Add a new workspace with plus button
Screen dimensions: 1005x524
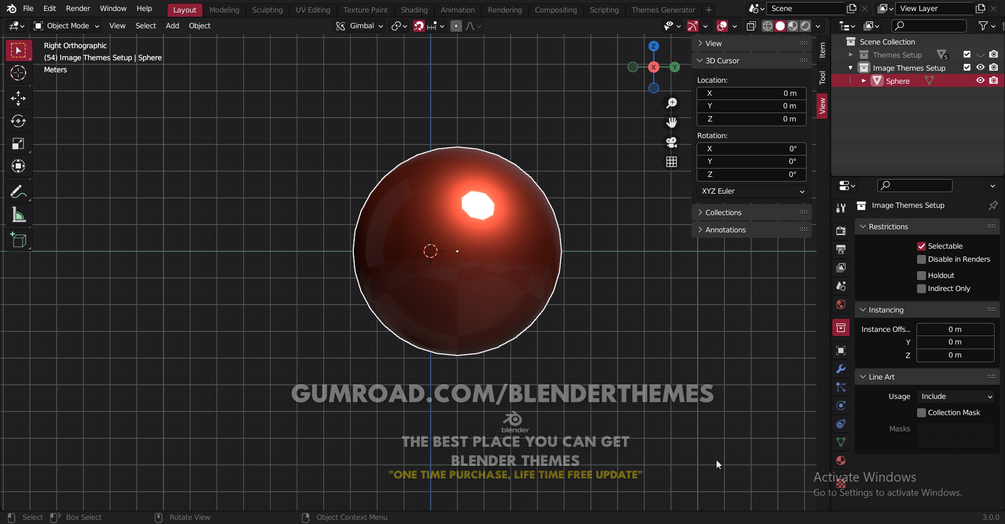(708, 10)
